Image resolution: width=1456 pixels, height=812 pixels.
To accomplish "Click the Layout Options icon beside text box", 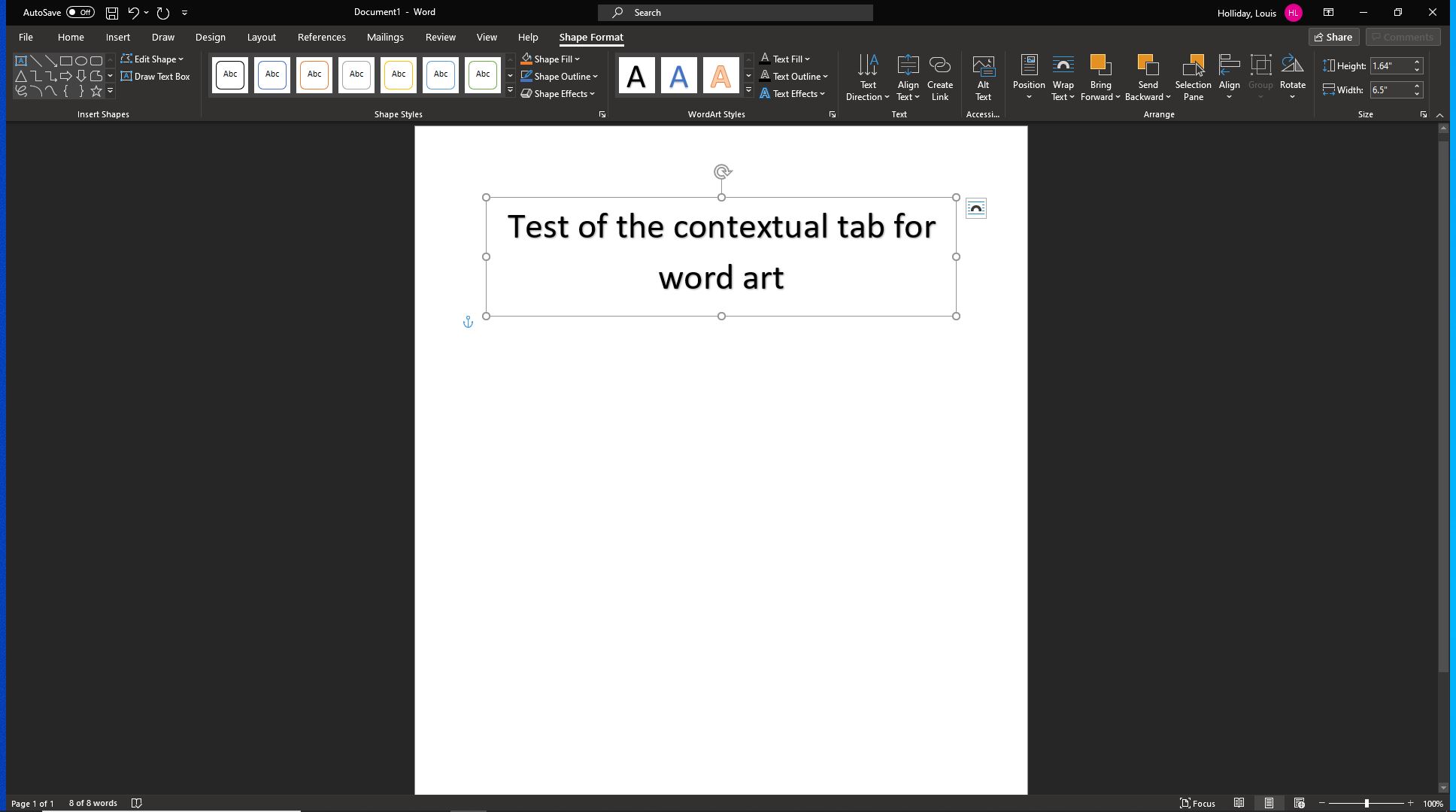I will [x=975, y=208].
